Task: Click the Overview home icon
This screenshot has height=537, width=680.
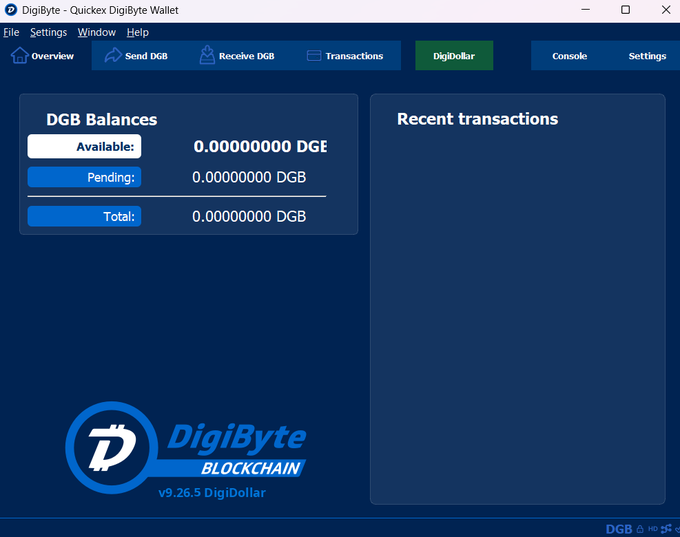Action: [x=20, y=56]
